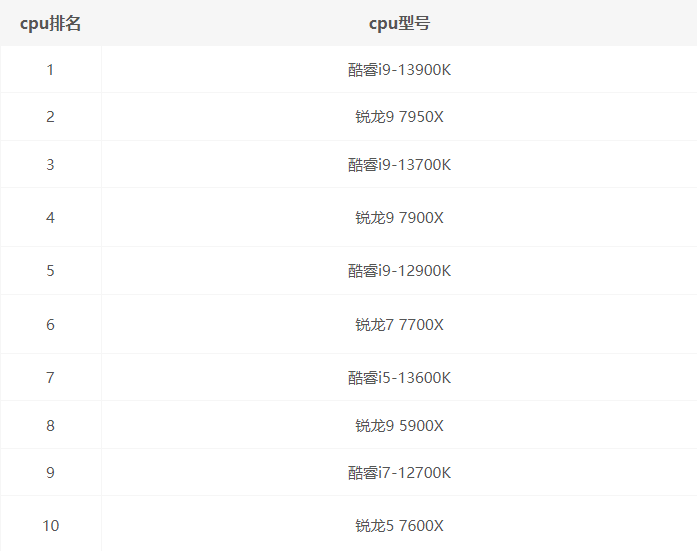Screen dimensions: 697x551
Task: Click rank number 2 cell
Action: (50, 117)
